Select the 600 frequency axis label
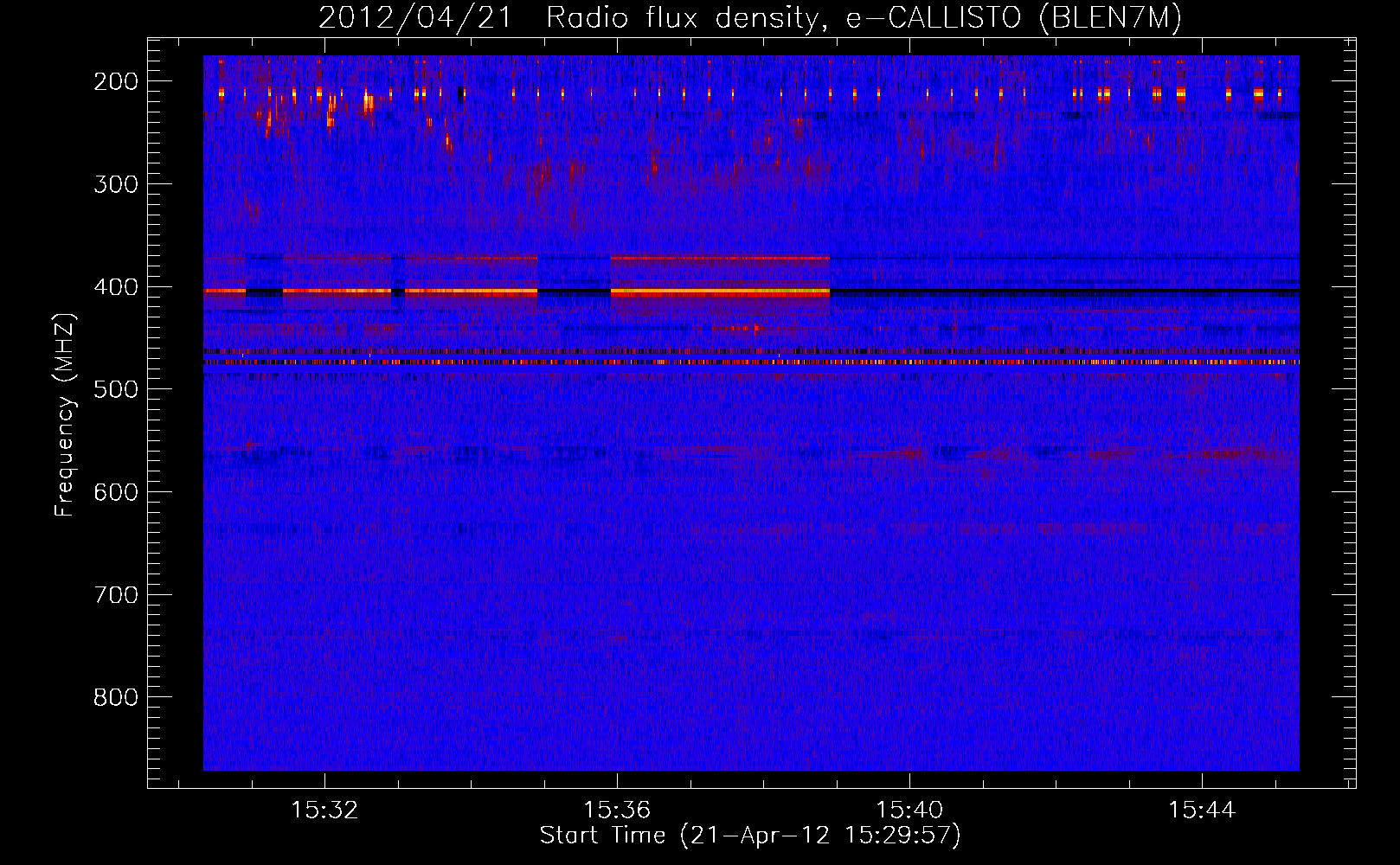 (115, 492)
